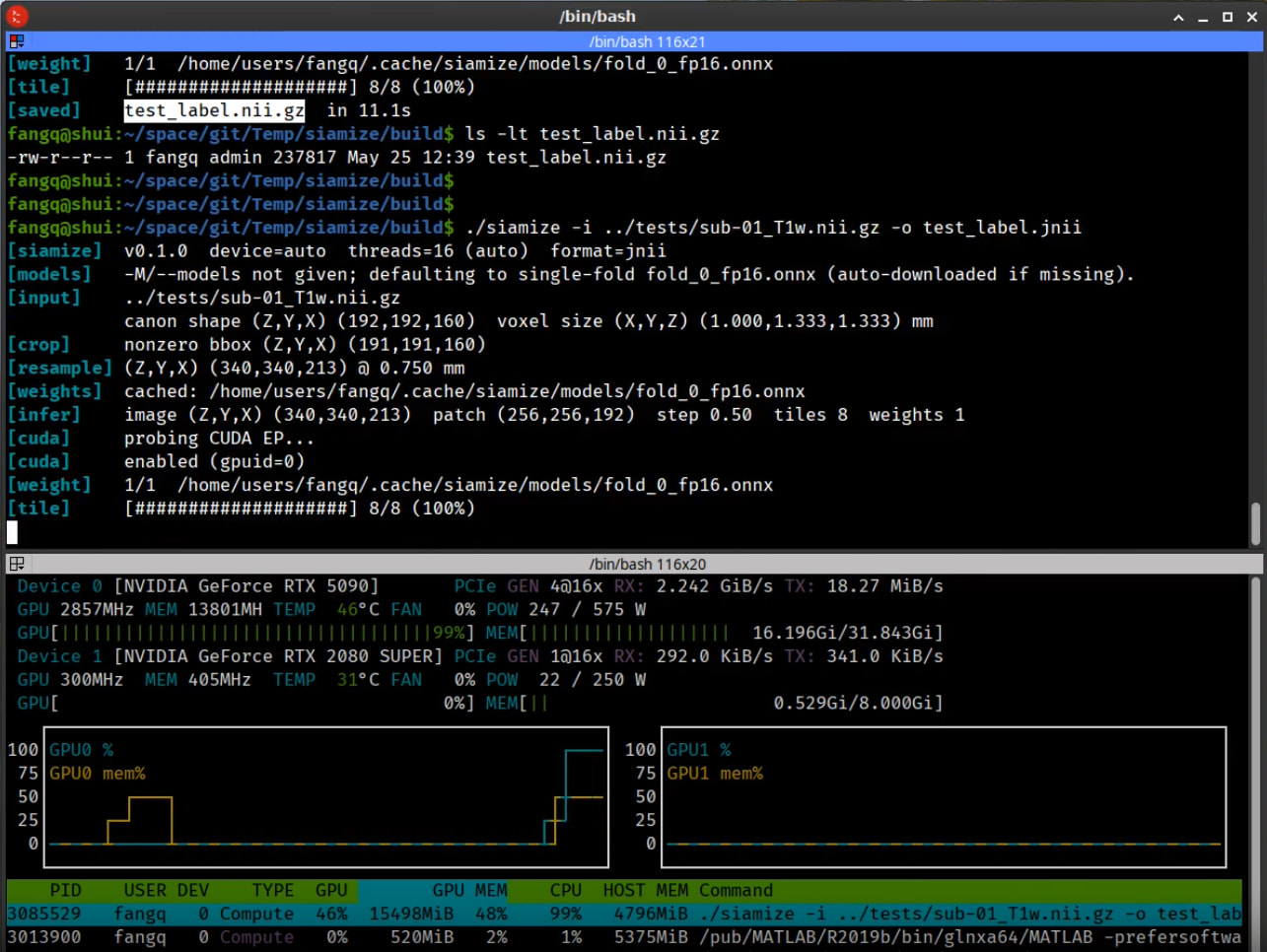Click the '[resample]' log tag
1267x952 pixels.
point(59,368)
